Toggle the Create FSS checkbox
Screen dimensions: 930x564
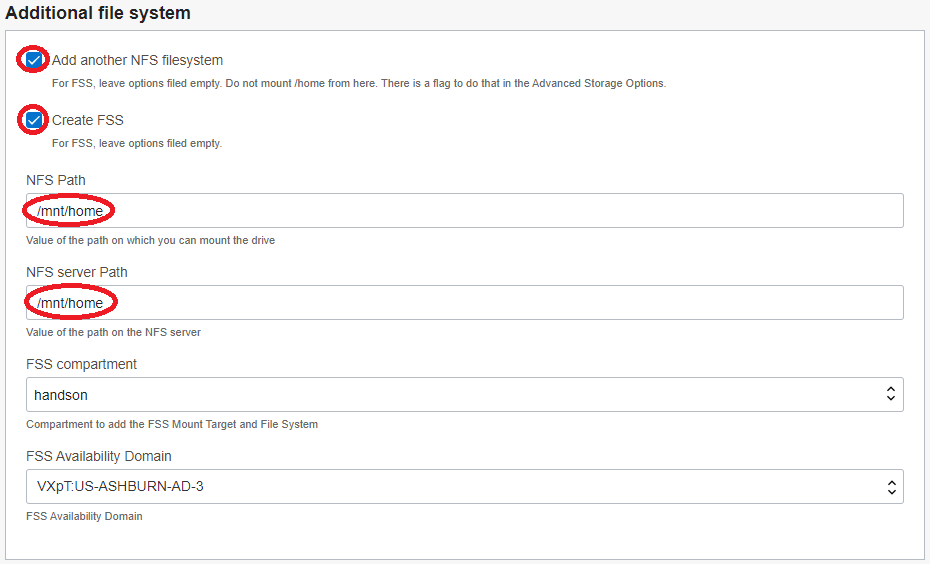pos(34,120)
